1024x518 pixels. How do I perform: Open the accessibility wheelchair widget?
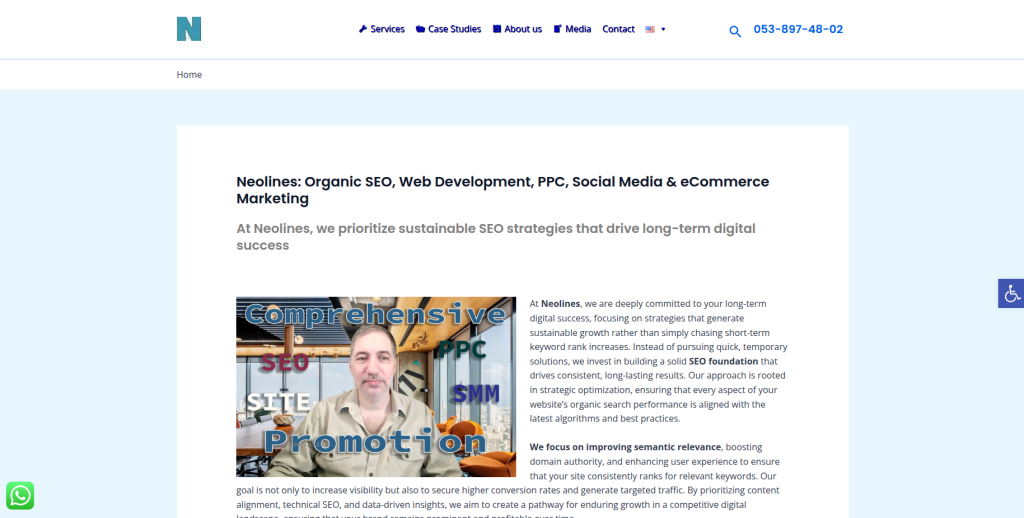[x=1011, y=293]
